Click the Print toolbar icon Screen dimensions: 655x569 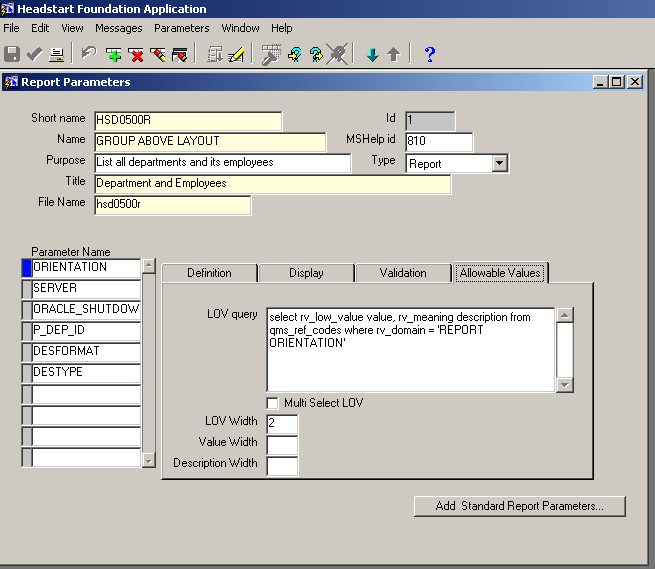pos(57,55)
